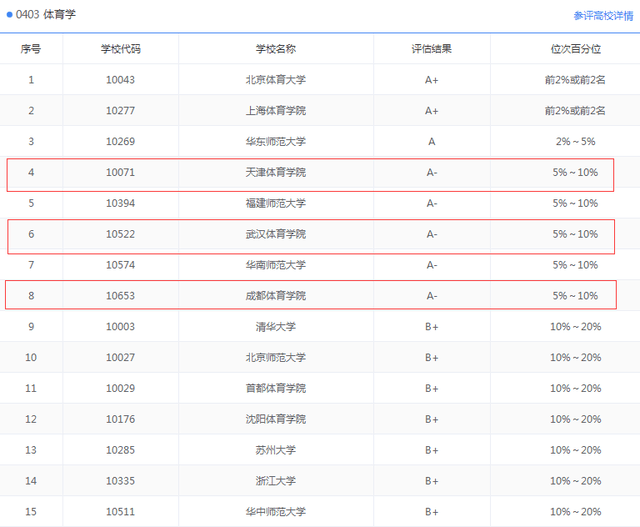Click 前2%或前2名 for 北京体育大学

point(576,80)
